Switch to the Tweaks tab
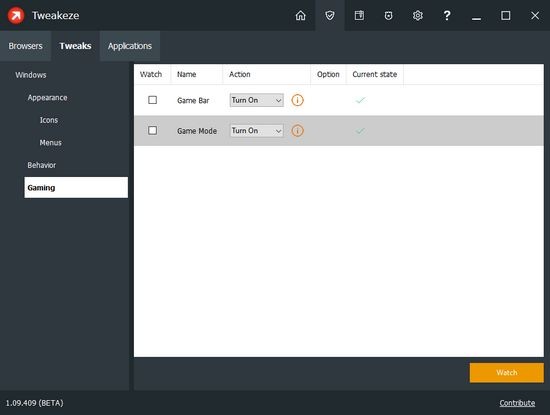 pyautogui.click(x=75, y=46)
